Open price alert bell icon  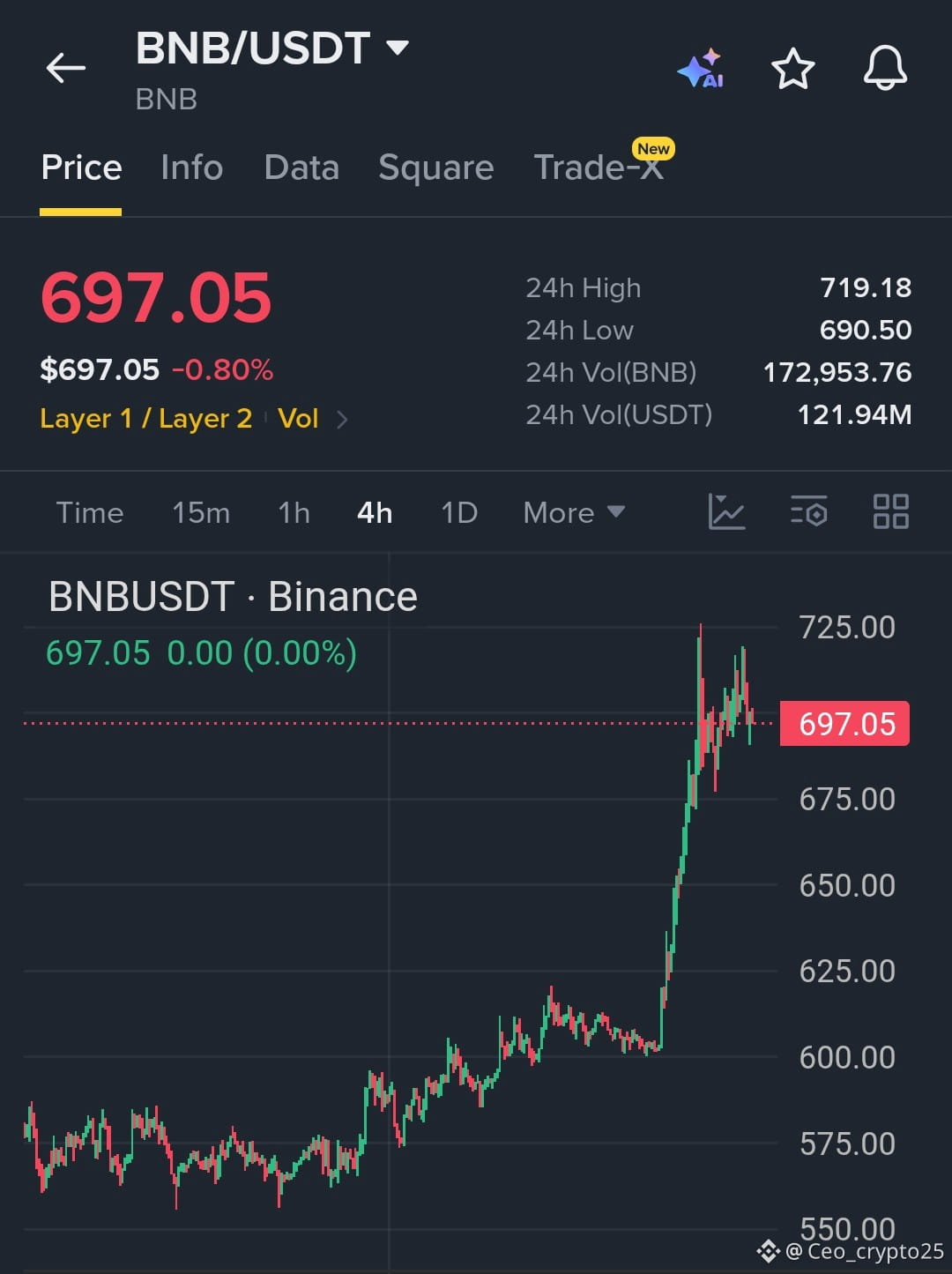click(x=885, y=68)
